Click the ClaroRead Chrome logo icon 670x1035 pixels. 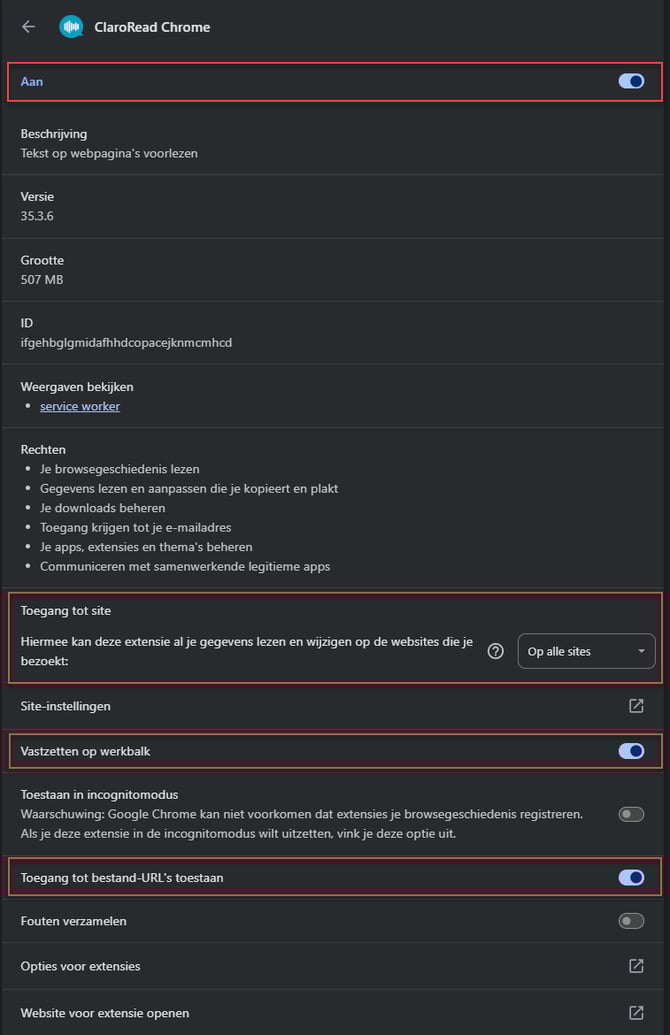71,27
